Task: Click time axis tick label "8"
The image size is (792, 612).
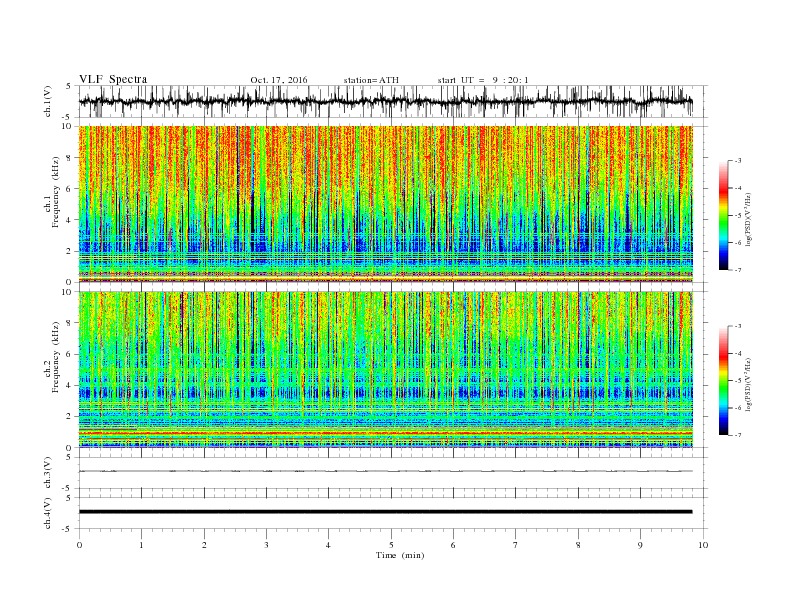Action: [x=578, y=545]
